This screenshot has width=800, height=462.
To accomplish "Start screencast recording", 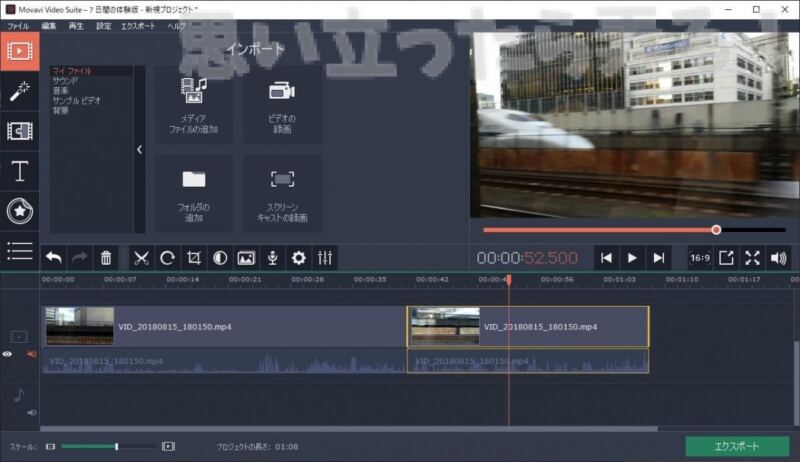I will click(282, 194).
